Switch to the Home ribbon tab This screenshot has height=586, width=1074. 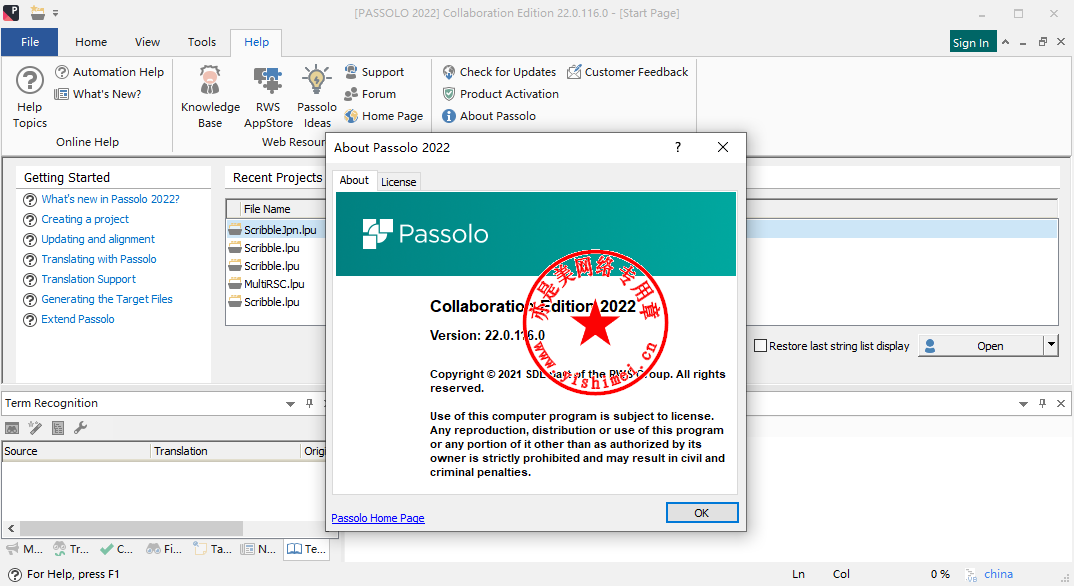click(91, 42)
